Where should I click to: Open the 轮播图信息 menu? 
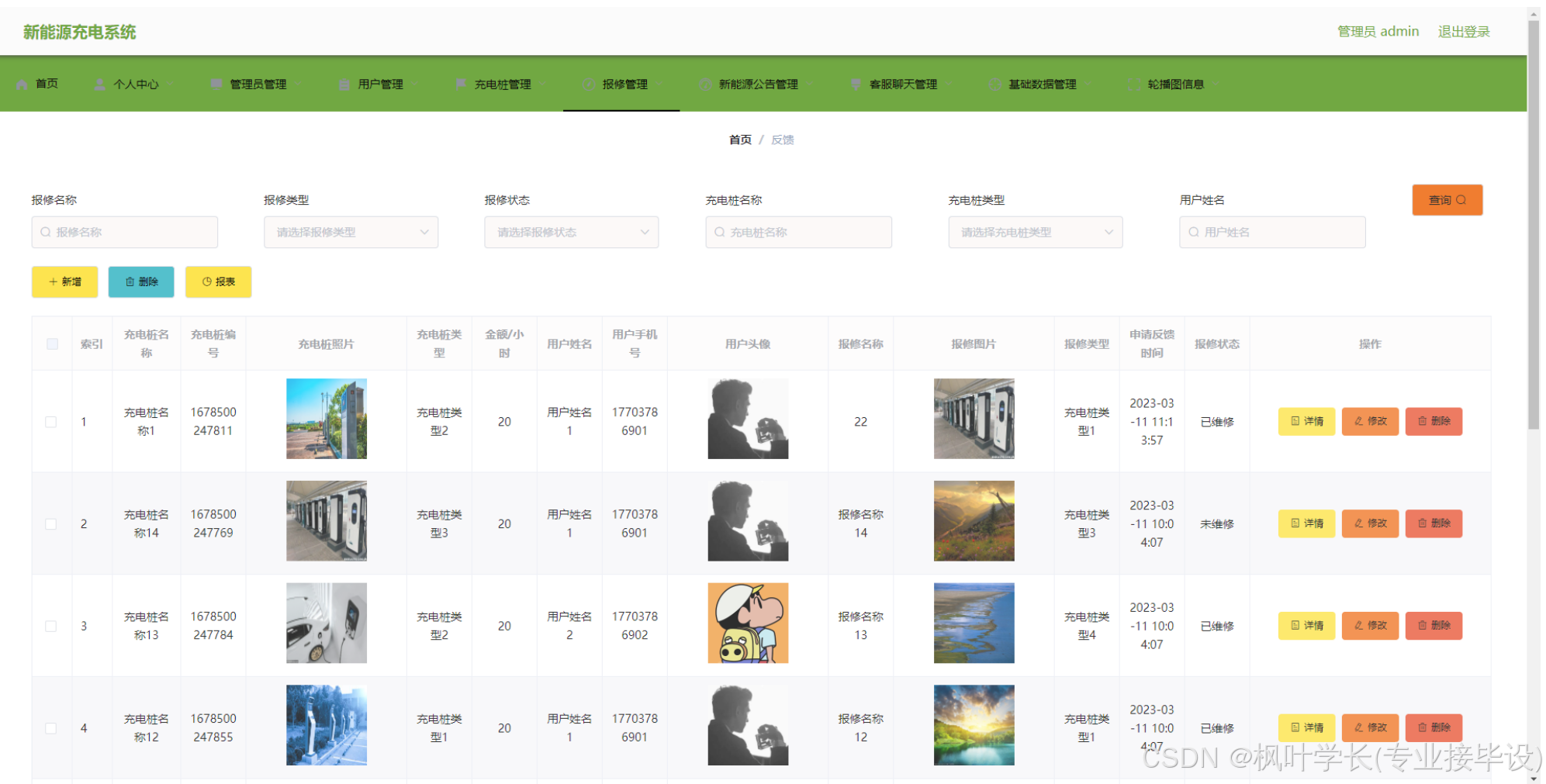[x=1174, y=84]
